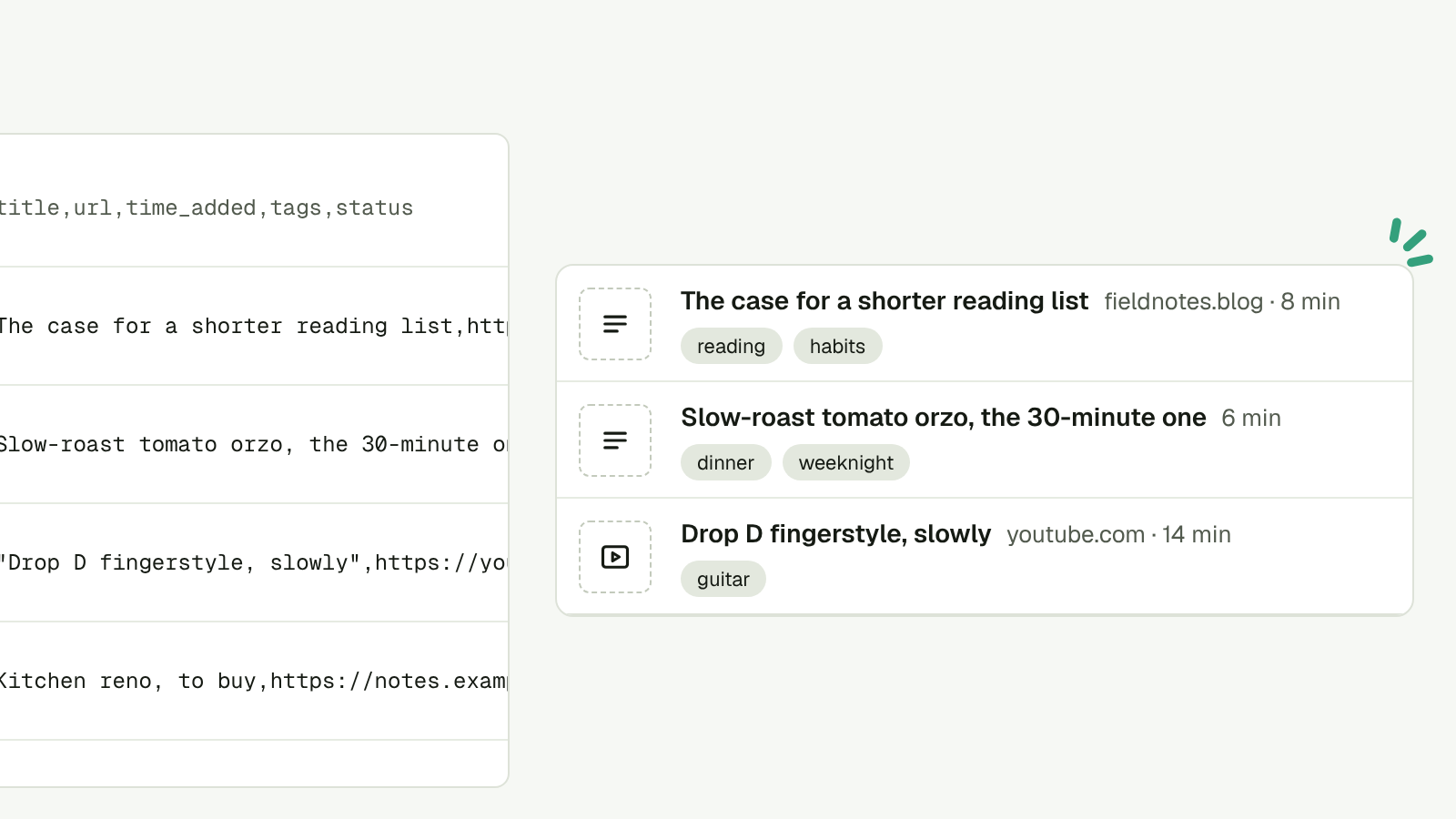Click CSV row starting 'Slow-roast tomato orzo'

coord(254,444)
